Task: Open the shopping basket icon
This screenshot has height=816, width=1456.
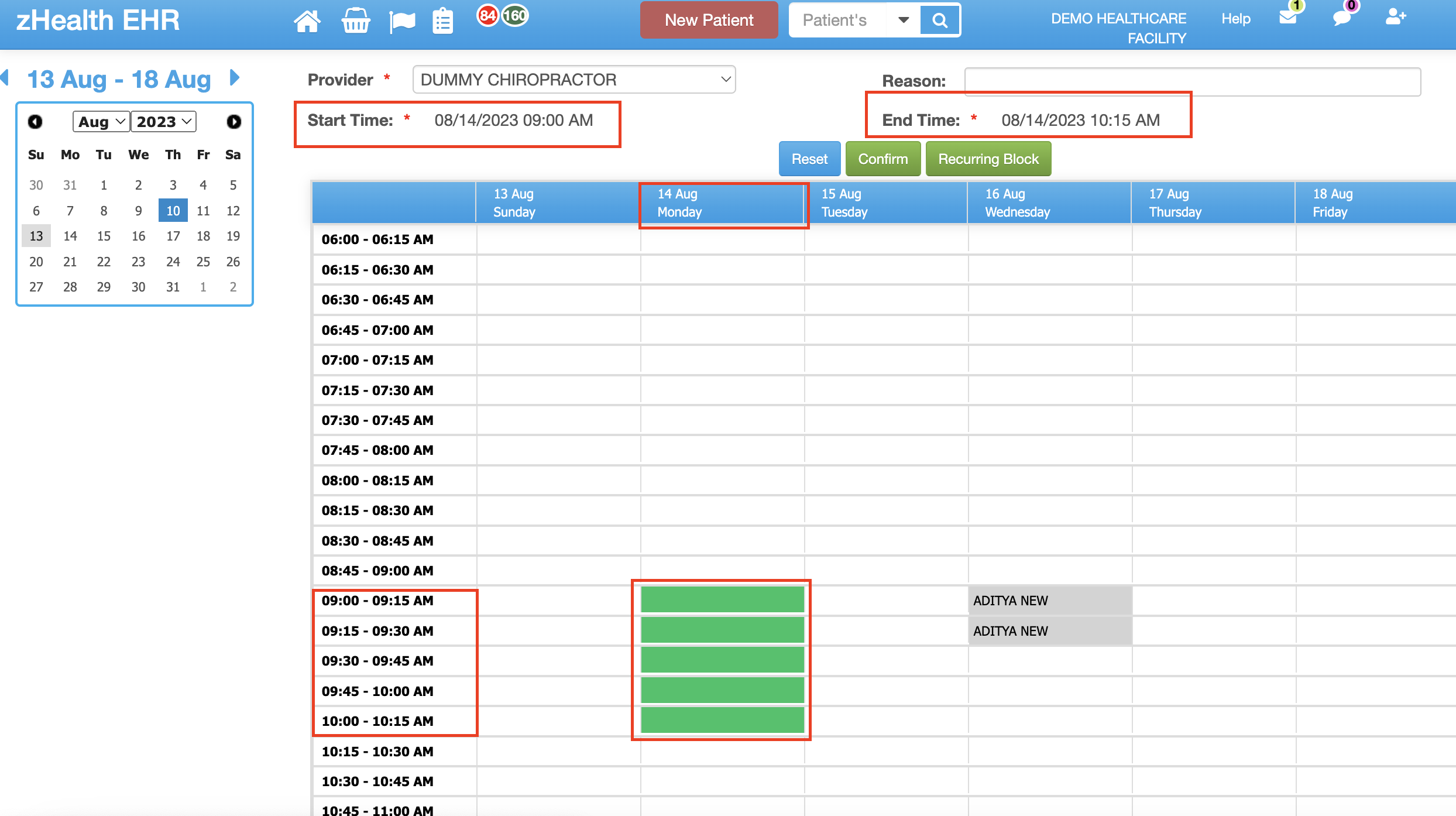Action: coord(355,20)
